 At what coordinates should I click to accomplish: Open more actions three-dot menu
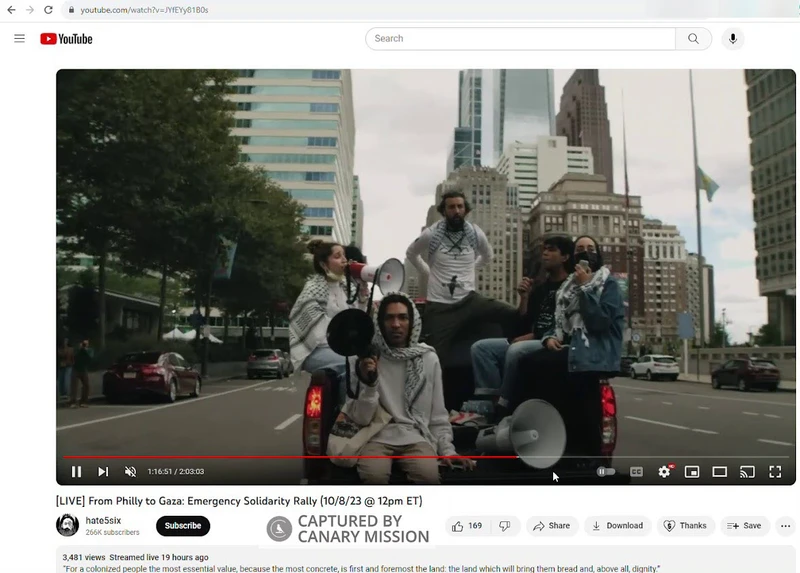click(785, 526)
